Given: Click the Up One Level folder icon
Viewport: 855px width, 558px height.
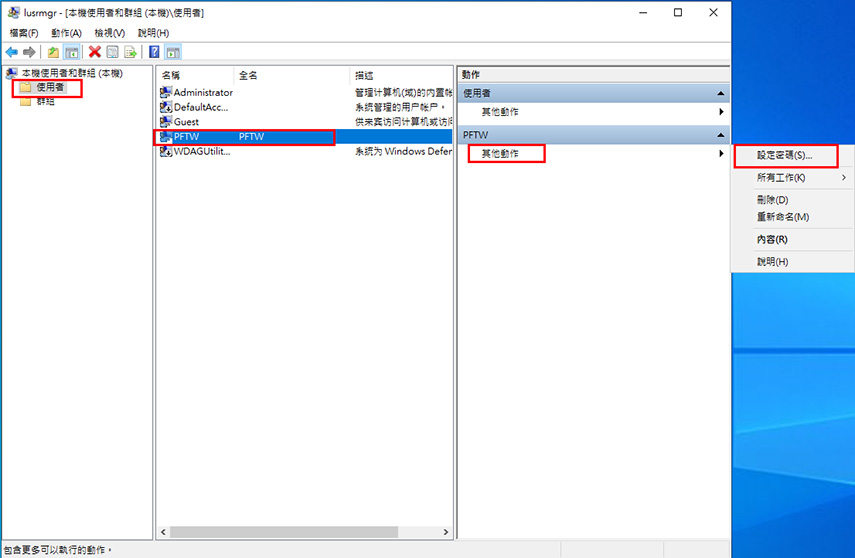Looking at the screenshot, I should [x=53, y=52].
